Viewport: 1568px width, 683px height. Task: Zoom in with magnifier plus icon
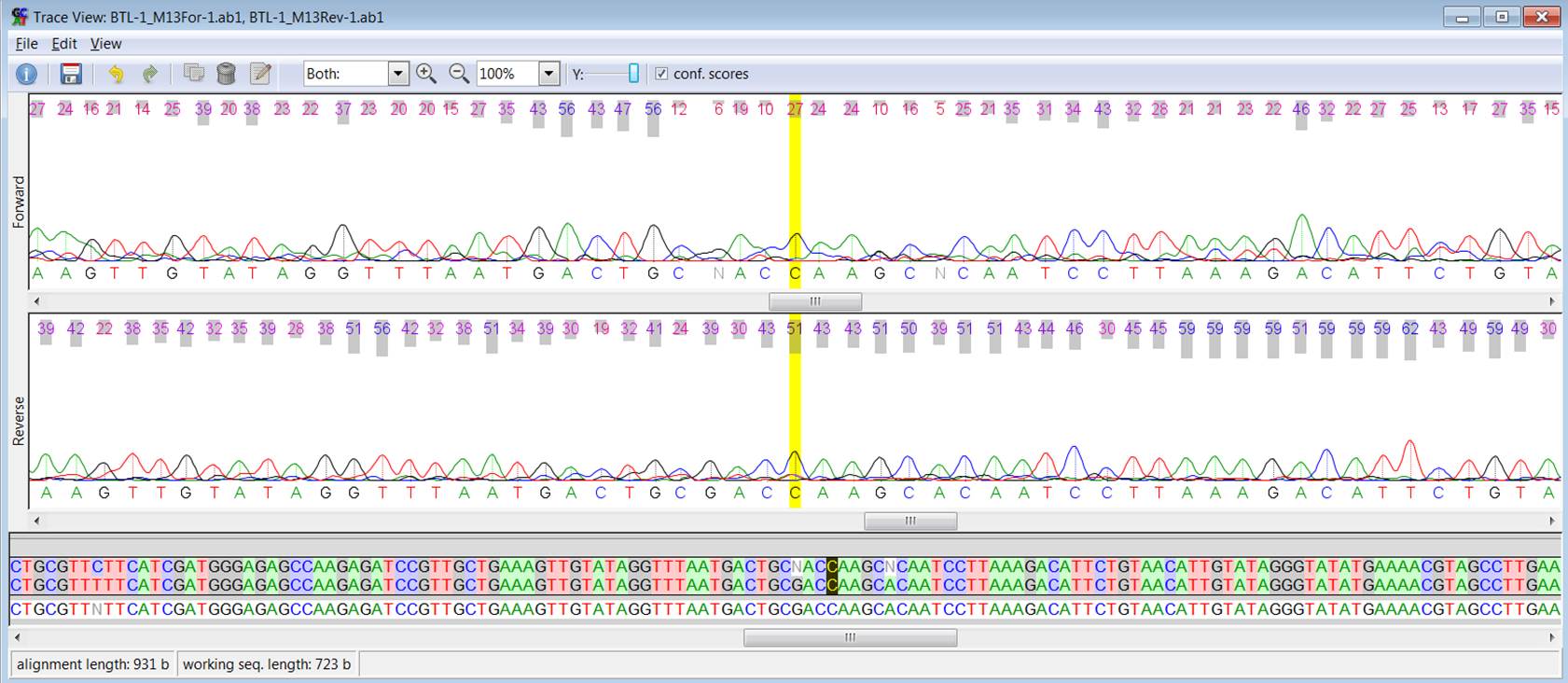coord(426,74)
